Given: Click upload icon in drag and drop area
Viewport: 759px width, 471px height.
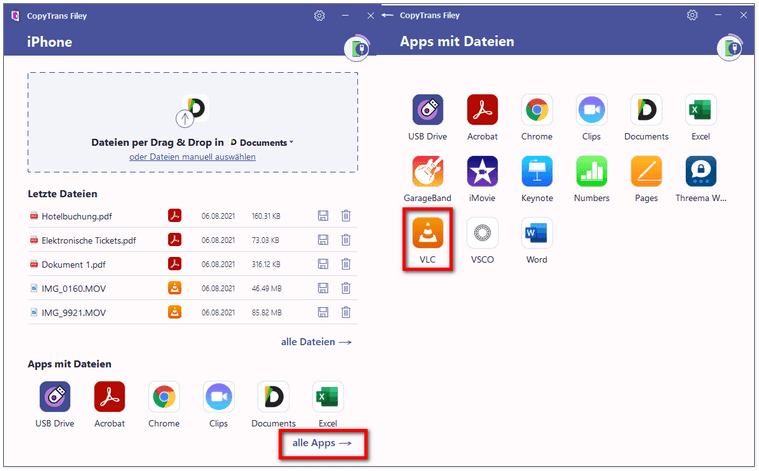Looking at the screenshot, I should click(x=184, y=119).
